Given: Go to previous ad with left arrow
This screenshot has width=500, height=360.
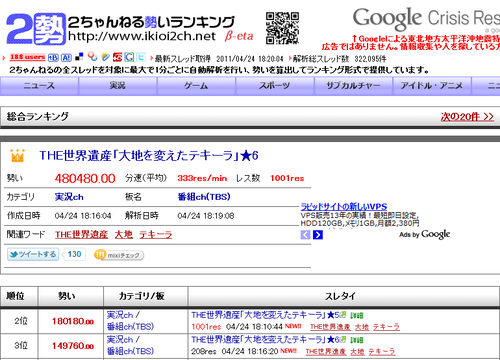Looking at the screenshot, I should tap(305, 235).
